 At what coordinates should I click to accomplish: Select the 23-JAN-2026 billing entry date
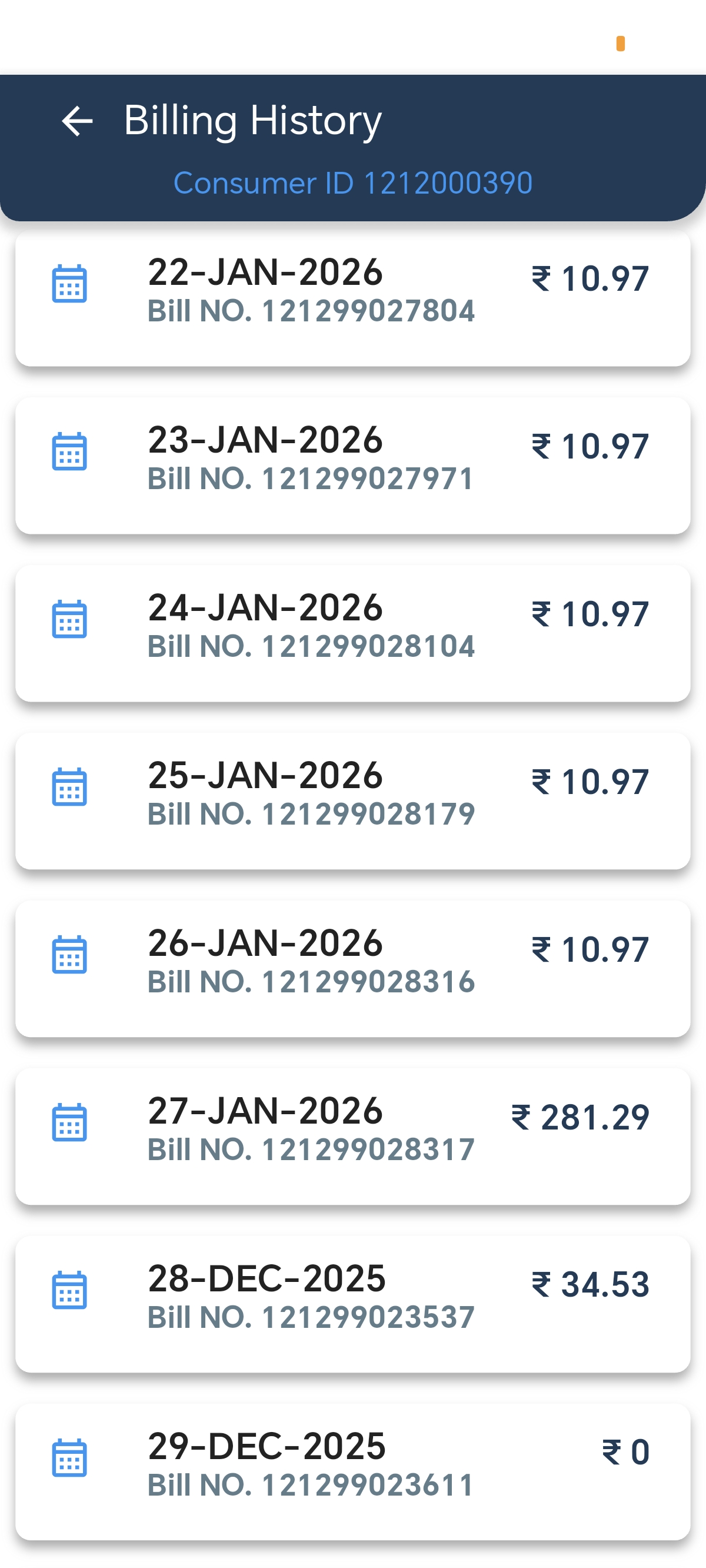click(265, 440)
